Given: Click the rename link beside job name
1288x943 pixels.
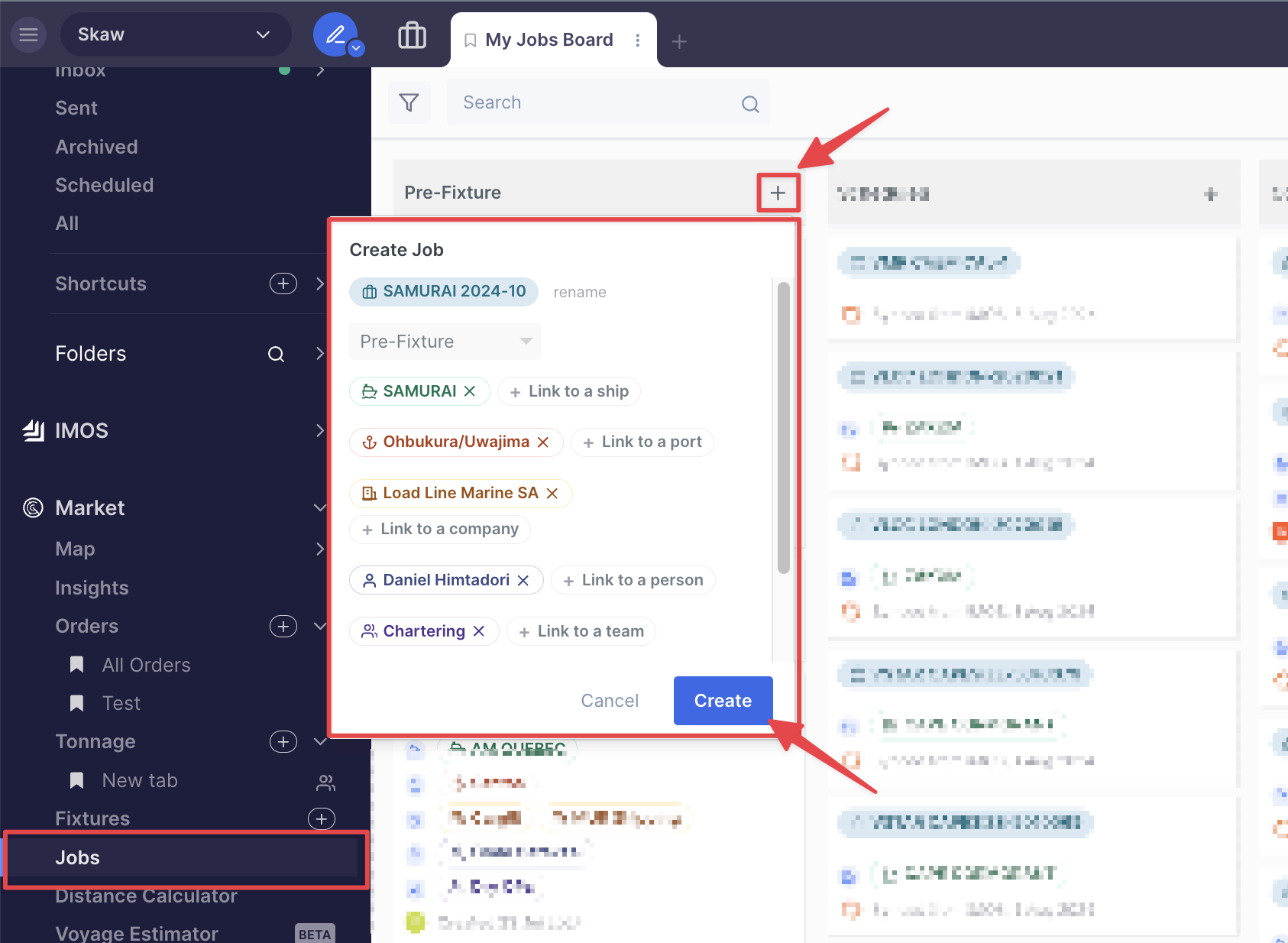Looking at the screenshot, I should 579,292.
